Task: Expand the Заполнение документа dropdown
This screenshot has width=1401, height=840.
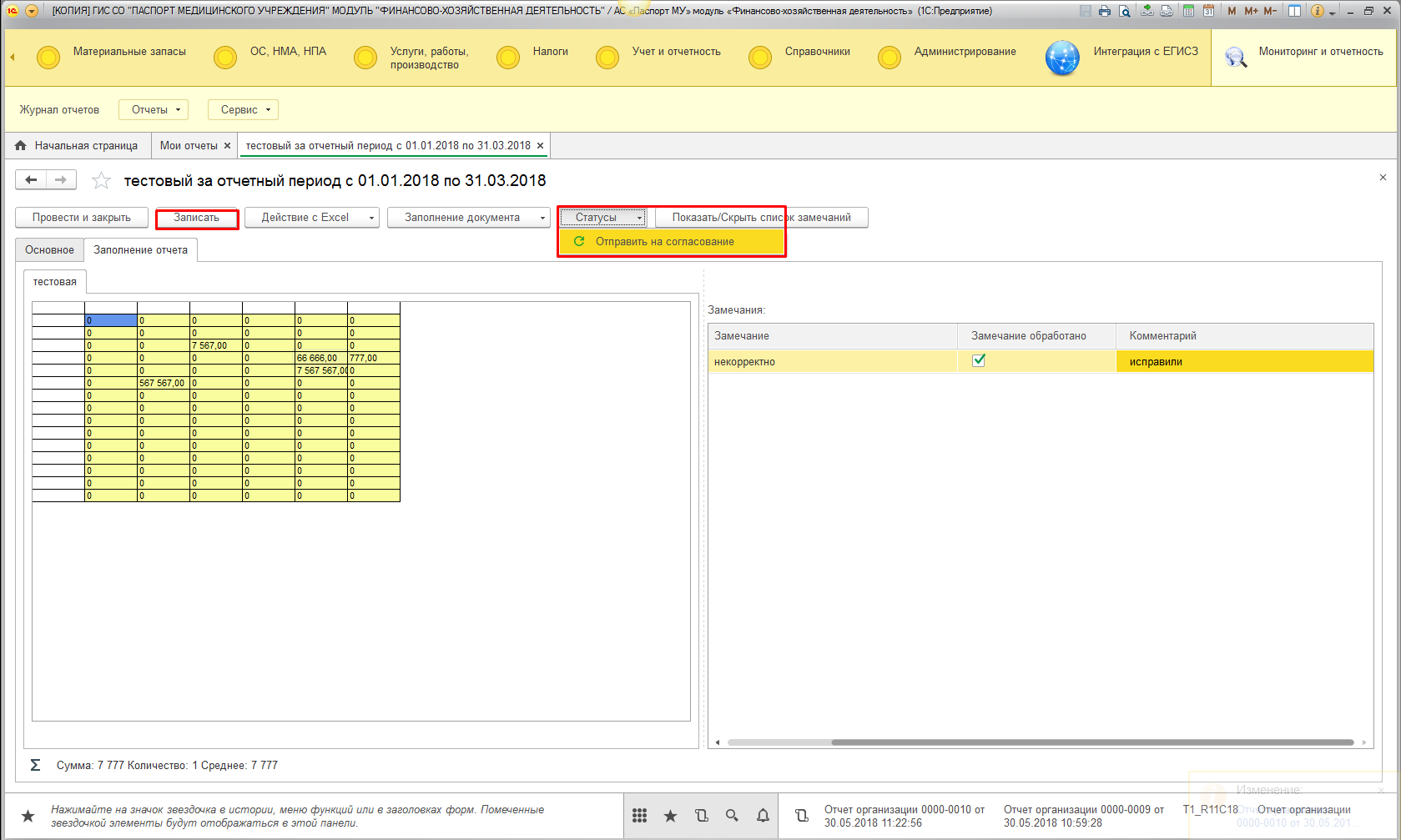Action: (468, 218)
